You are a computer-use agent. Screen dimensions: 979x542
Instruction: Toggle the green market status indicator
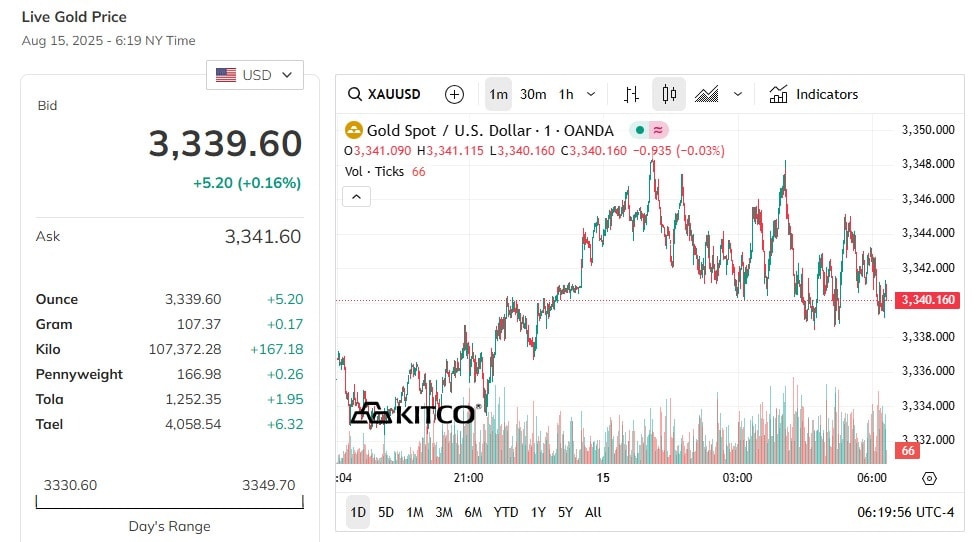tap(639, 130)
